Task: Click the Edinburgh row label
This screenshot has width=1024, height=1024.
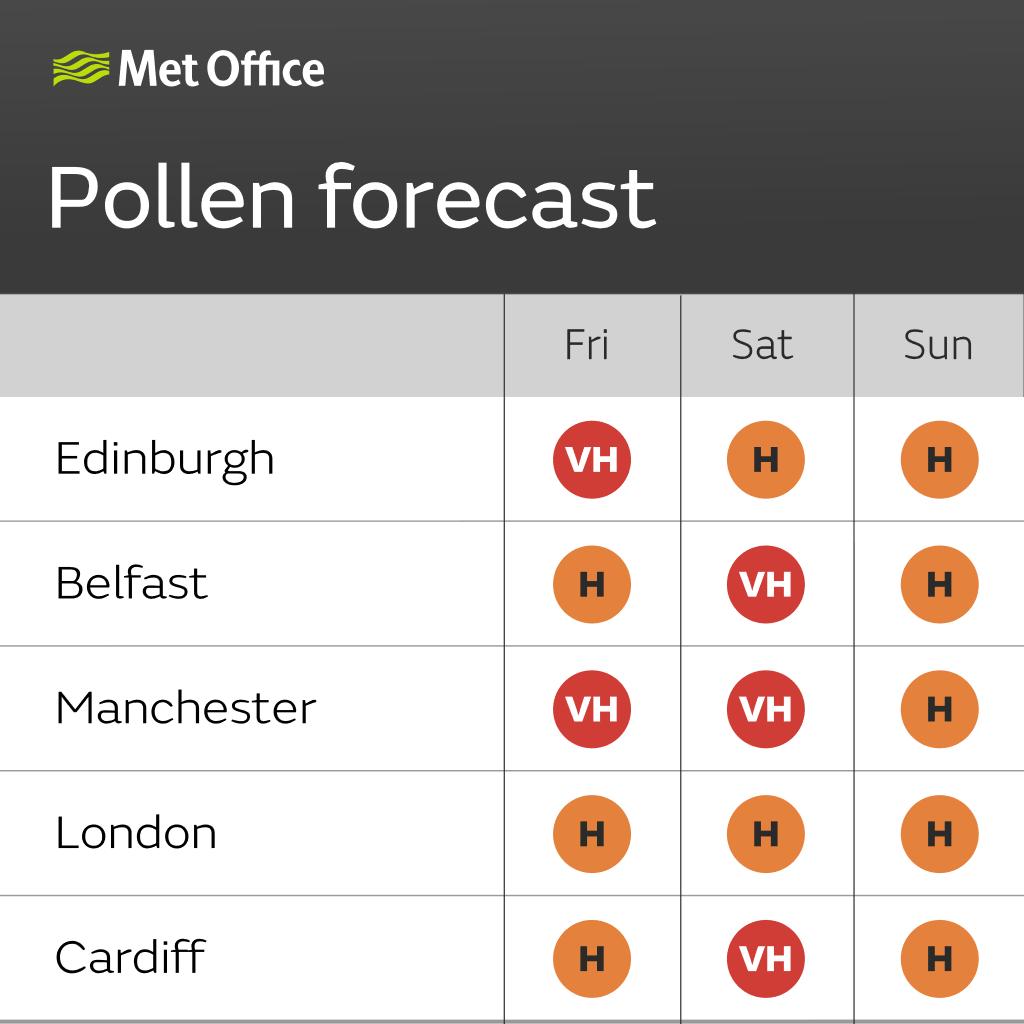Action: 165,459
